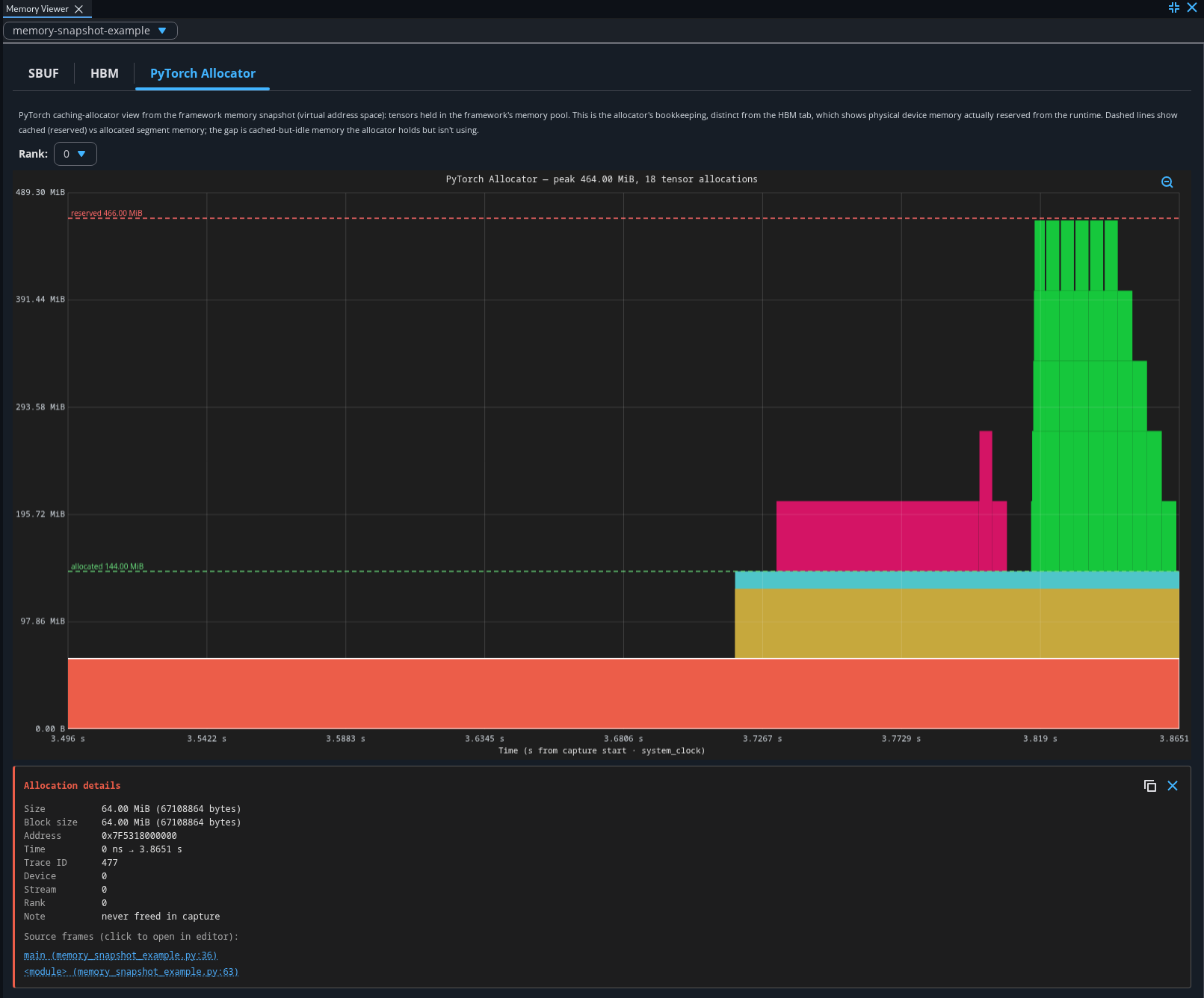Click the Time value 0 ns → 3.8651 s

tap(142, 849)
